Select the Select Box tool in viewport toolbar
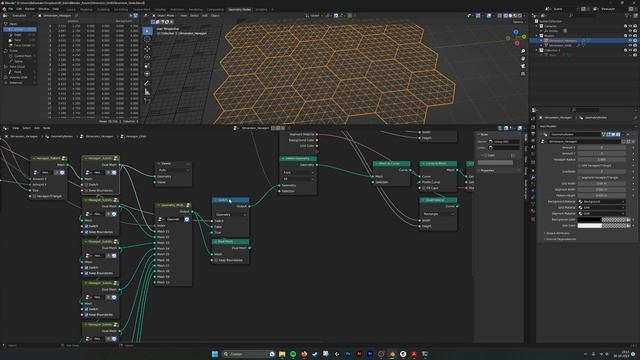Image resolution: width=640 pixels, height=360 pixels. coord(147,31)
